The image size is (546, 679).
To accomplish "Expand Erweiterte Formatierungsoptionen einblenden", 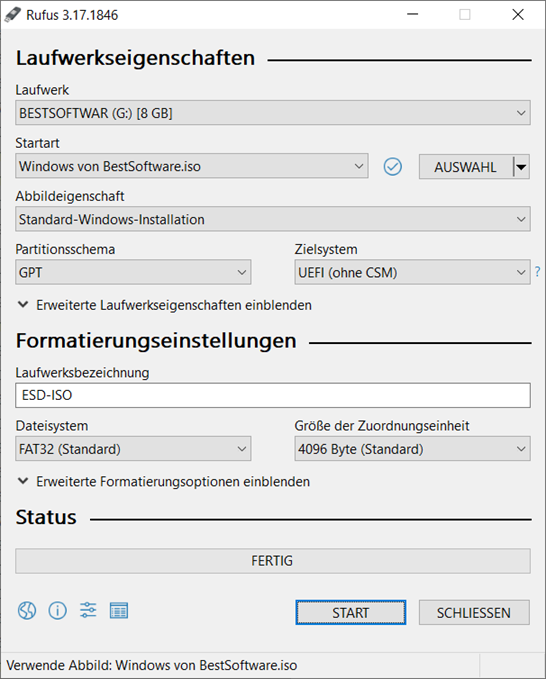I will pos(164,482).
